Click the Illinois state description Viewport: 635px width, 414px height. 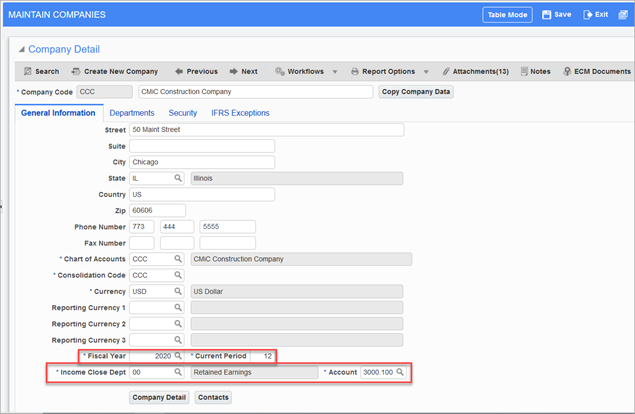coord(297,178)
